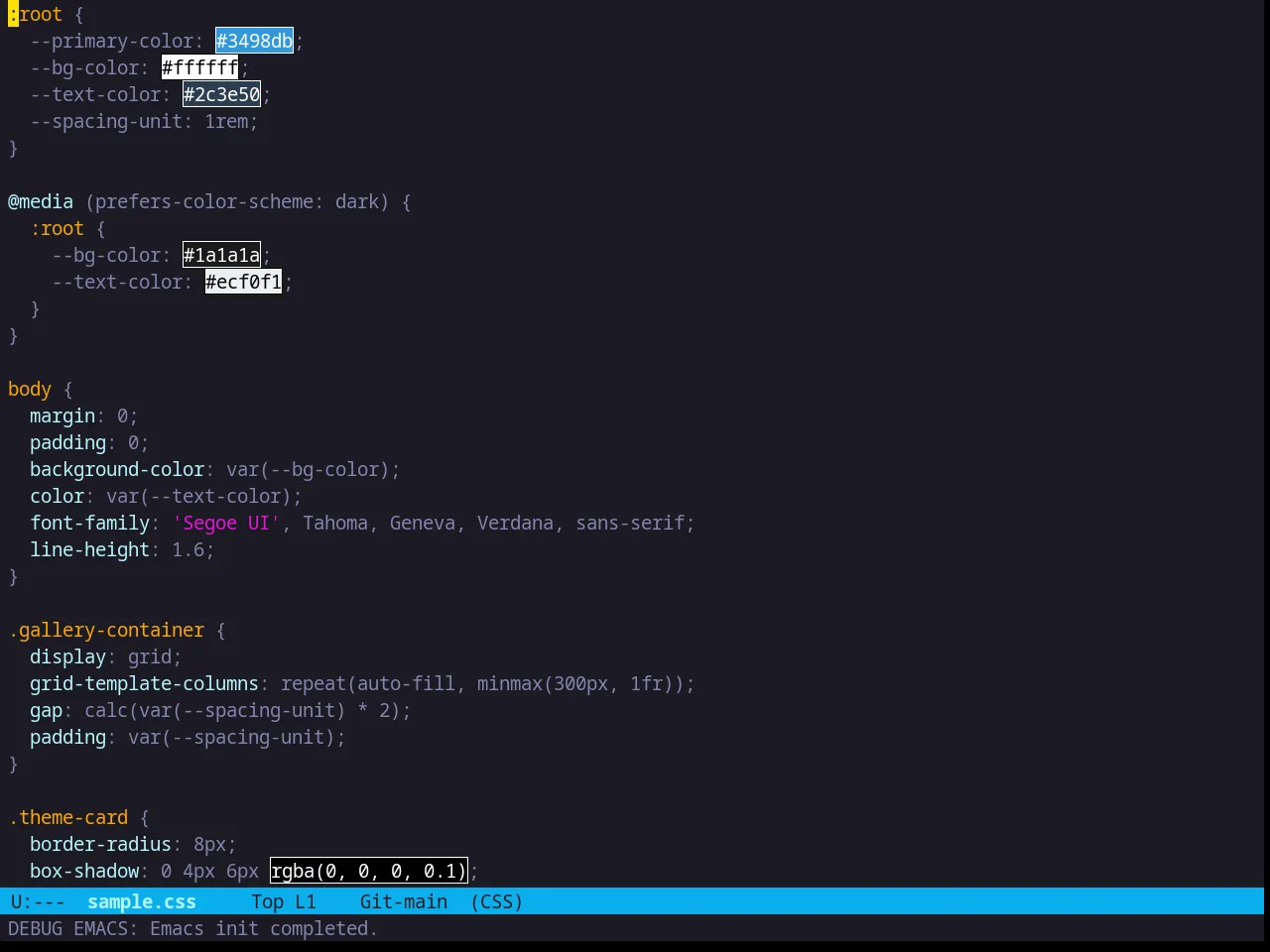Click the 'margin' property
Screen dimensions: 1270x952
point(63,416)
